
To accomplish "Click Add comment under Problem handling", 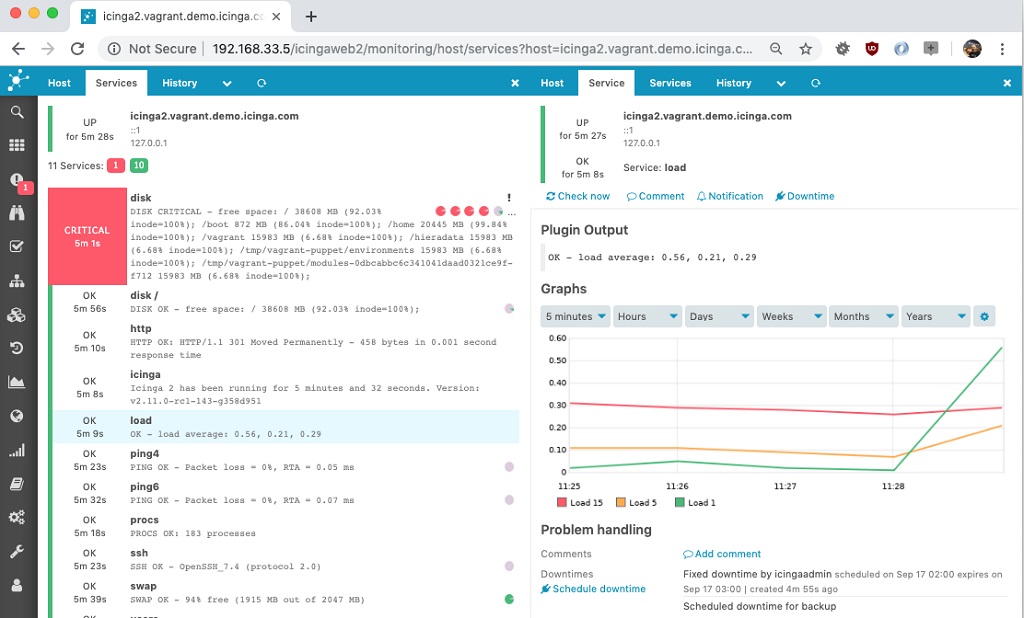I will pos(722,554).
